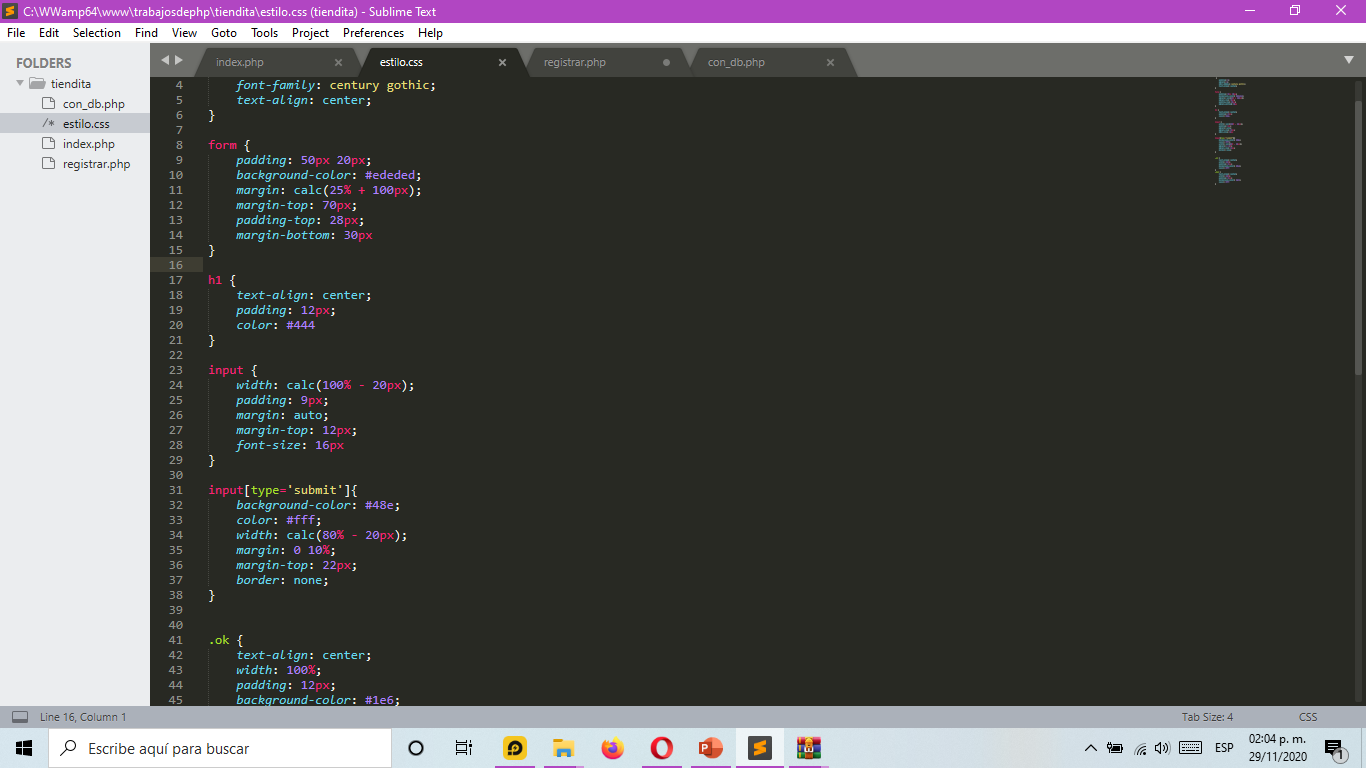Open Wi-Fi network tray icon
1366x768 pixels.
[x=1140, y=748]
